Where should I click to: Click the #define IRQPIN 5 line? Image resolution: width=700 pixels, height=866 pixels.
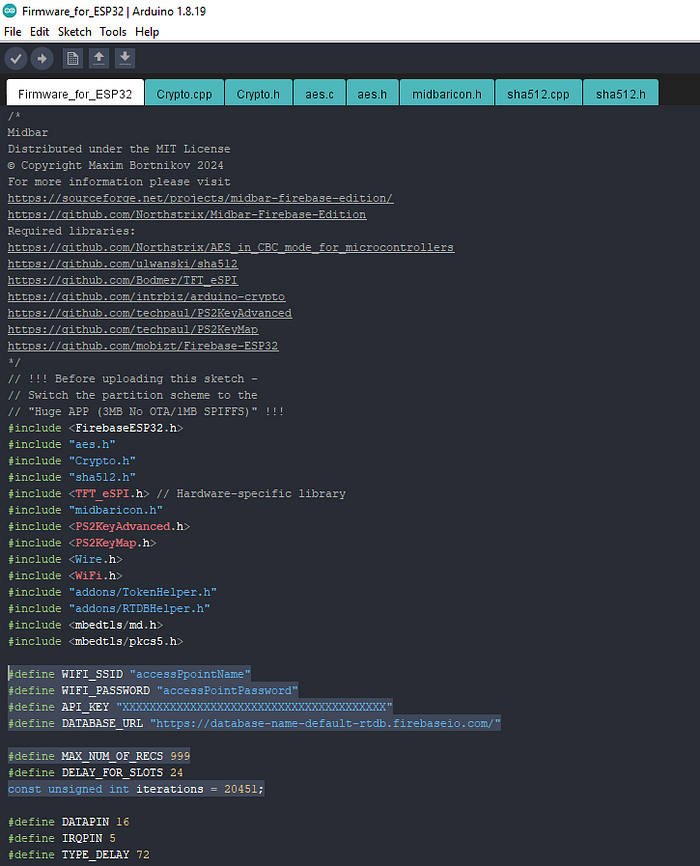click(61, 838)
